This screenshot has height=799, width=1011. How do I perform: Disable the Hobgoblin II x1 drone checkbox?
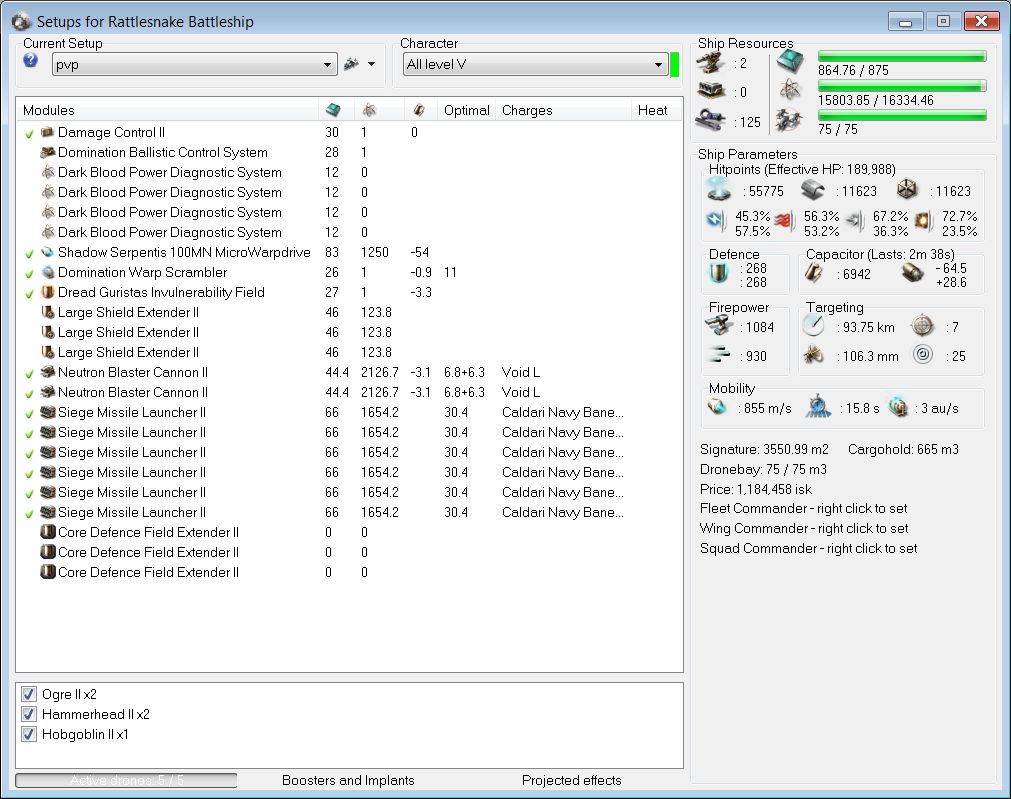pyautogui.click(x=28, y=734)
